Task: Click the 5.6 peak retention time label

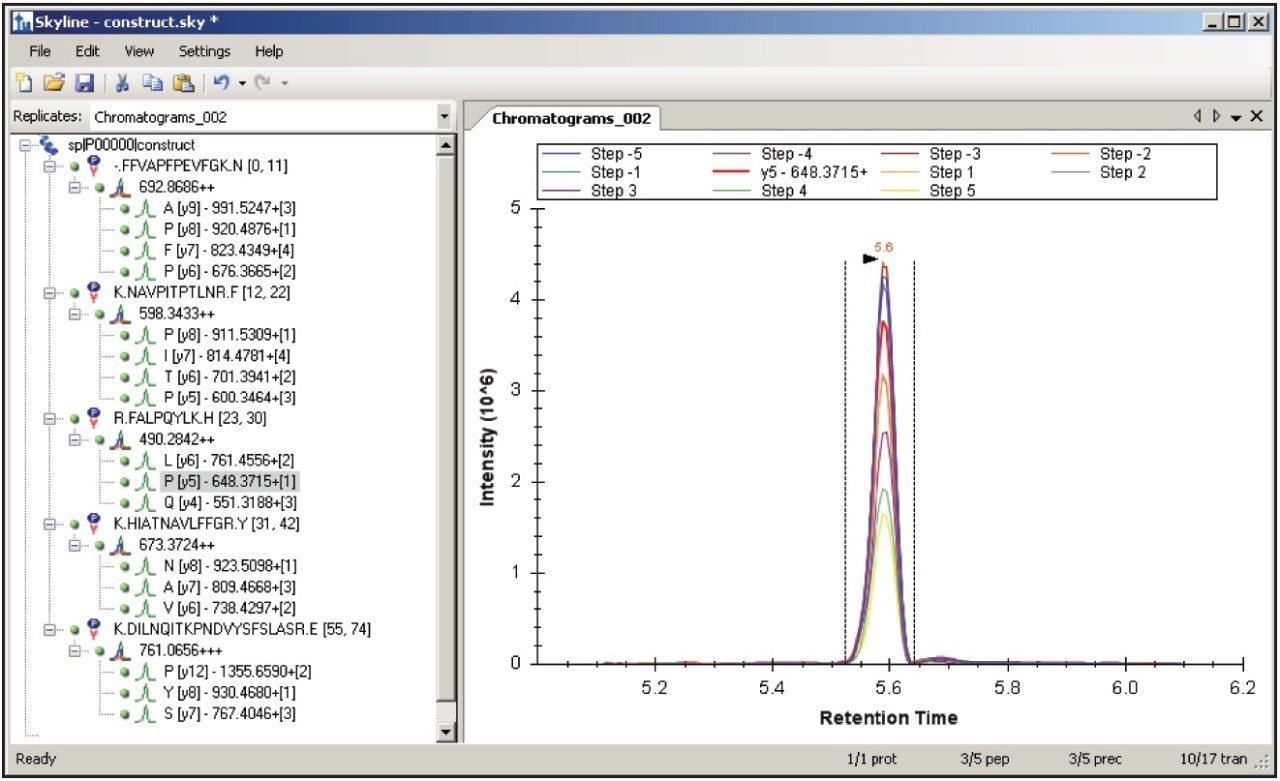Action: pyautogui.click(x=883, y=246)
